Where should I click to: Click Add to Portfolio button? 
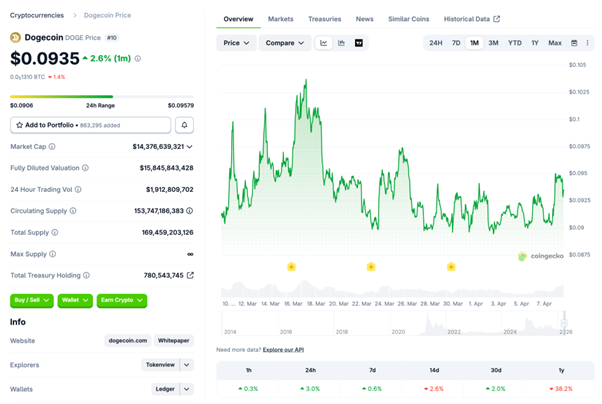tap(90, 125)
